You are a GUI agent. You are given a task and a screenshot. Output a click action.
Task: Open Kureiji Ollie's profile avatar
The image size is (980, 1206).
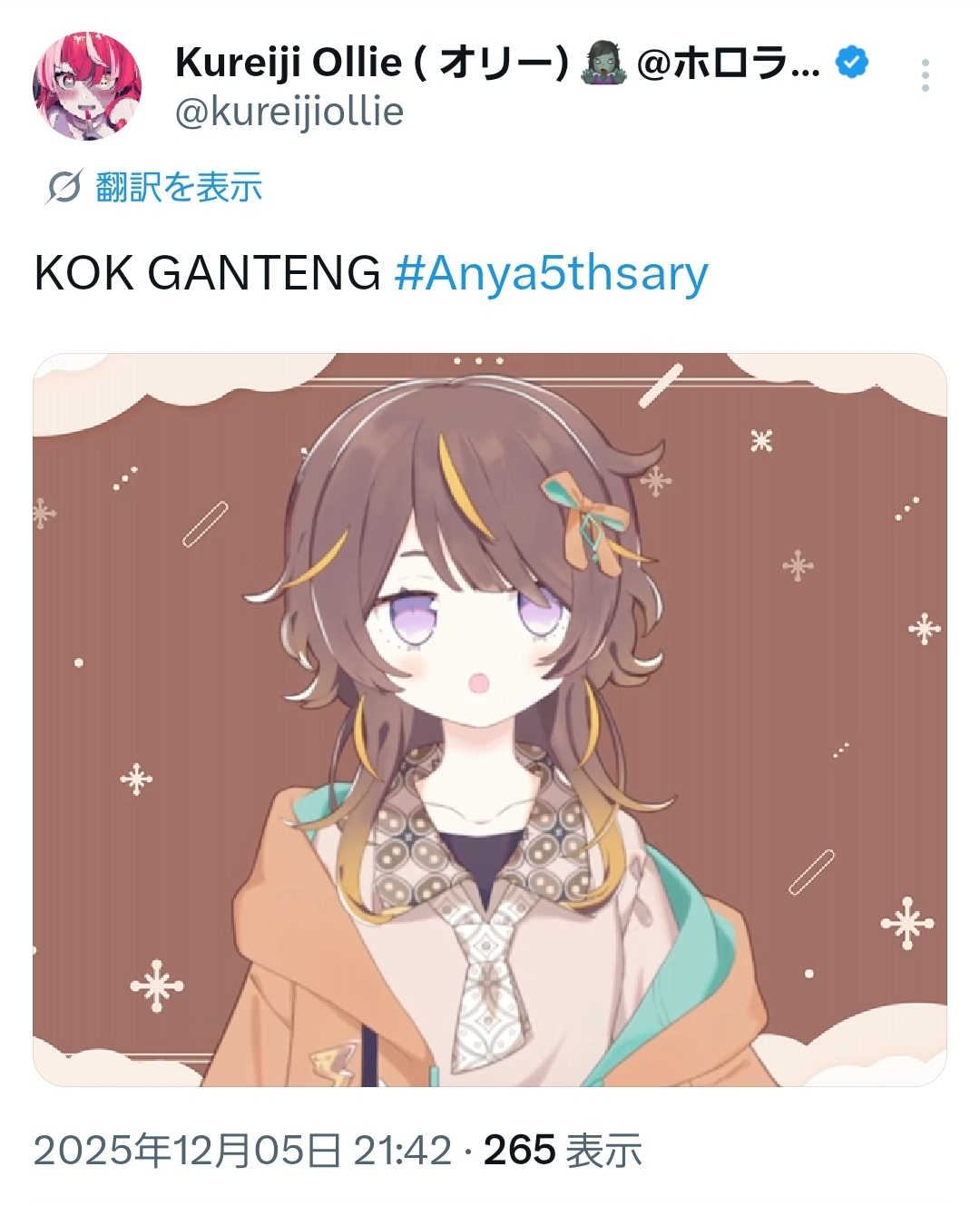coord(87,86)
